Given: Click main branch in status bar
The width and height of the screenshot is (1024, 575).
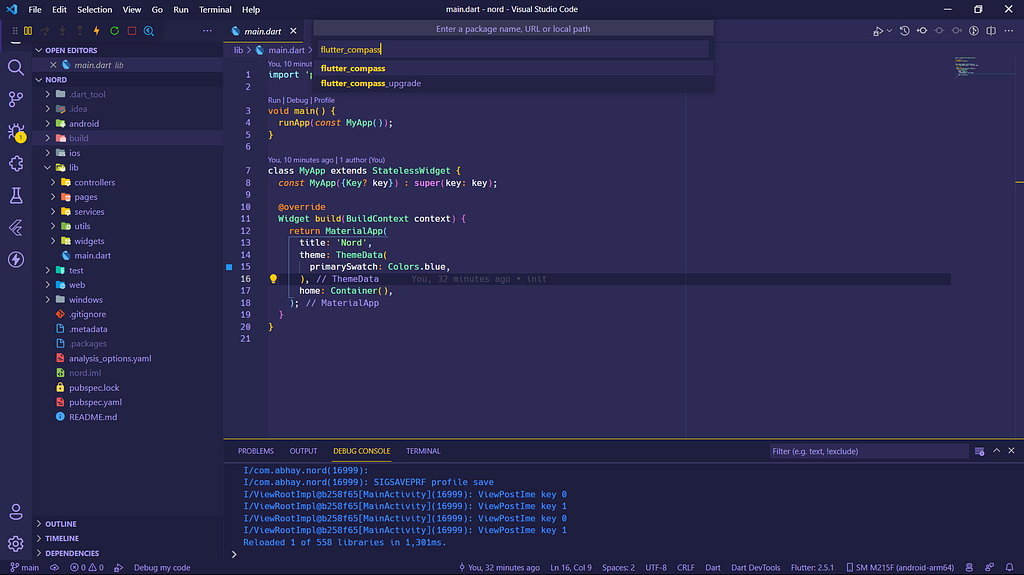Looking at the screenshot, I should coord(25,568).
